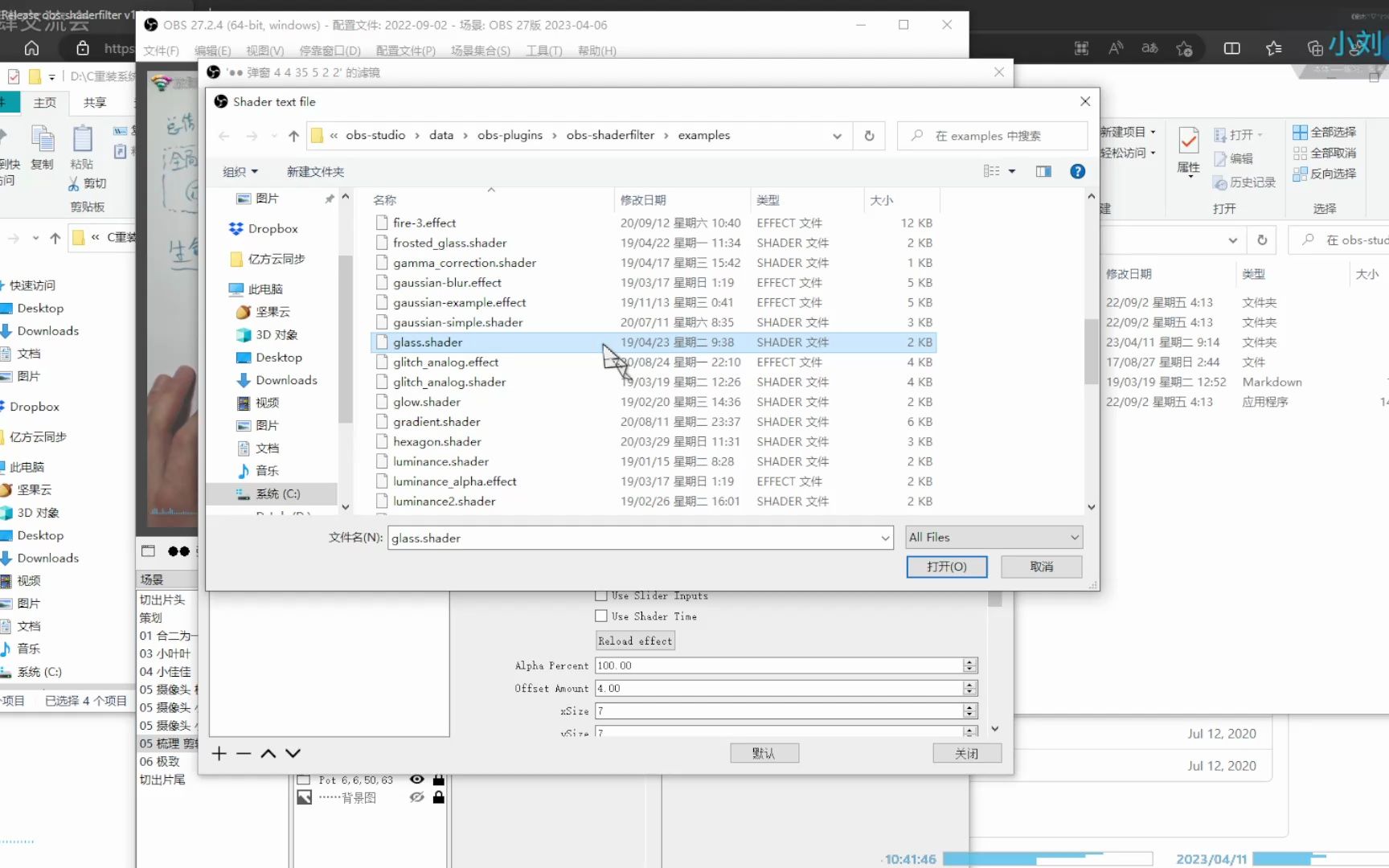This screenshot has height=868, width=1389.
Task: Open the file type All Files dropdown
Action: point(994,538)
